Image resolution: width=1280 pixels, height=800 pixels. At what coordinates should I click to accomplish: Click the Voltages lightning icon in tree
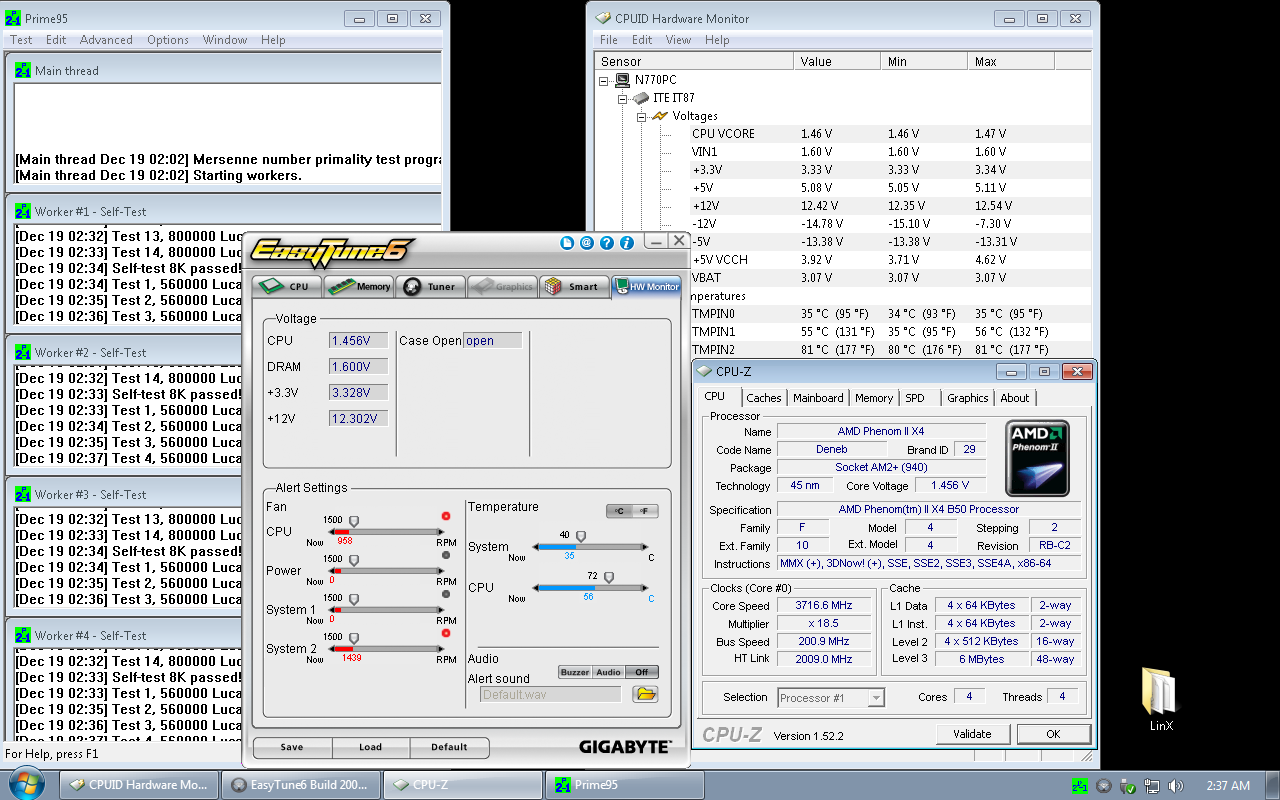[x=660, y=116]
